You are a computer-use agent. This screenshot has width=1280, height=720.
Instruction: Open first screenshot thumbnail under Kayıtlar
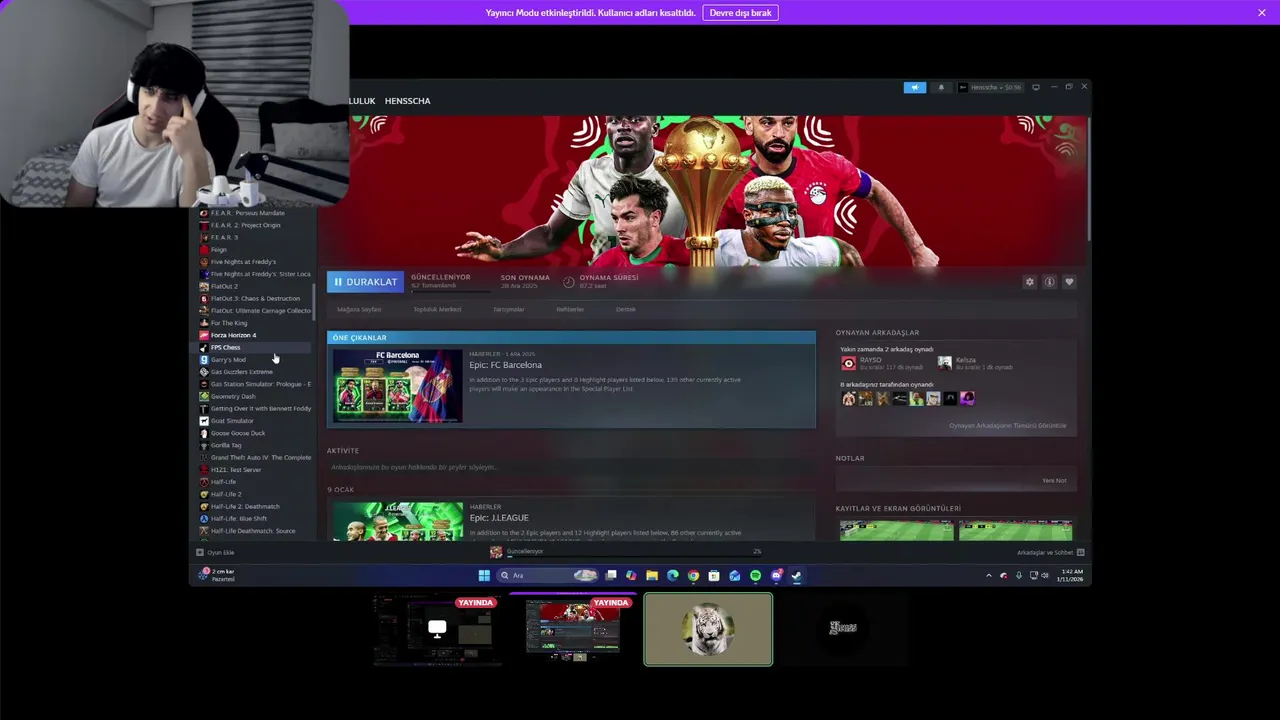pos(896,530)
